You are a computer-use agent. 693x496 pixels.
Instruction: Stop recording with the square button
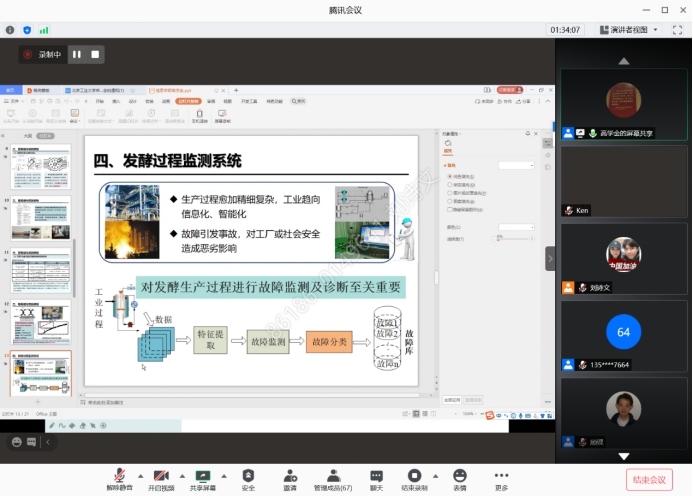click(x=95, y=54)
